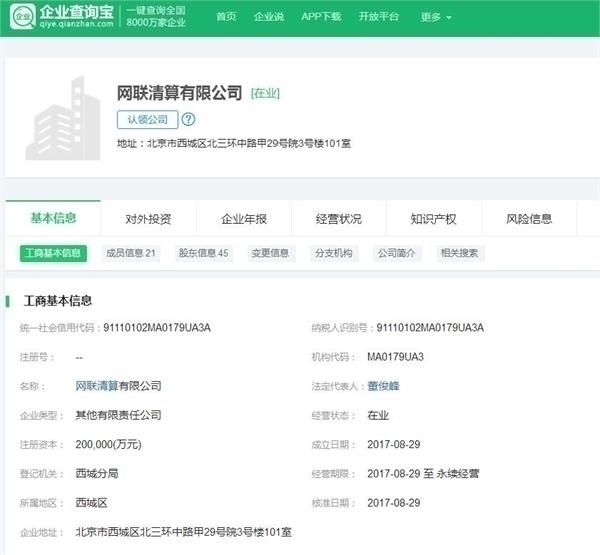Image resolution: width=600 pixels, height=555 pixels.
Task: Open APP下载 page
Action: coord(321,16)
